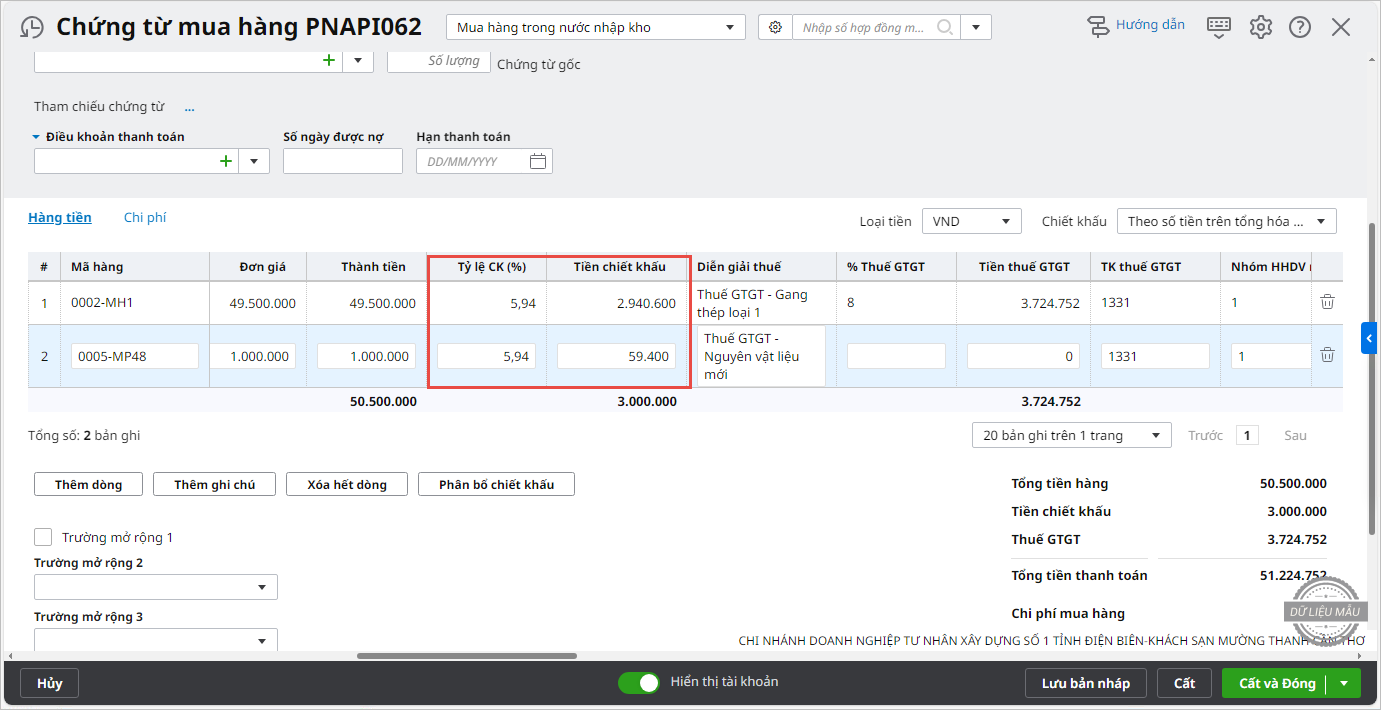
Task: Delete row 2 with trash icon
Action: pos(1327,355)
